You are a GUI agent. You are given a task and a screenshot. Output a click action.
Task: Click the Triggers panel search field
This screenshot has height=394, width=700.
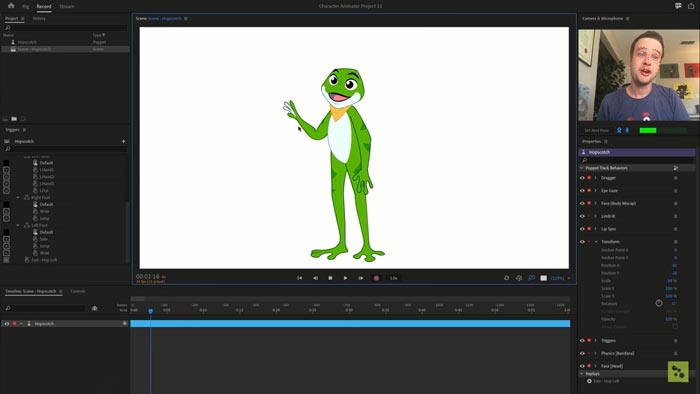click(x=65, y=149)
